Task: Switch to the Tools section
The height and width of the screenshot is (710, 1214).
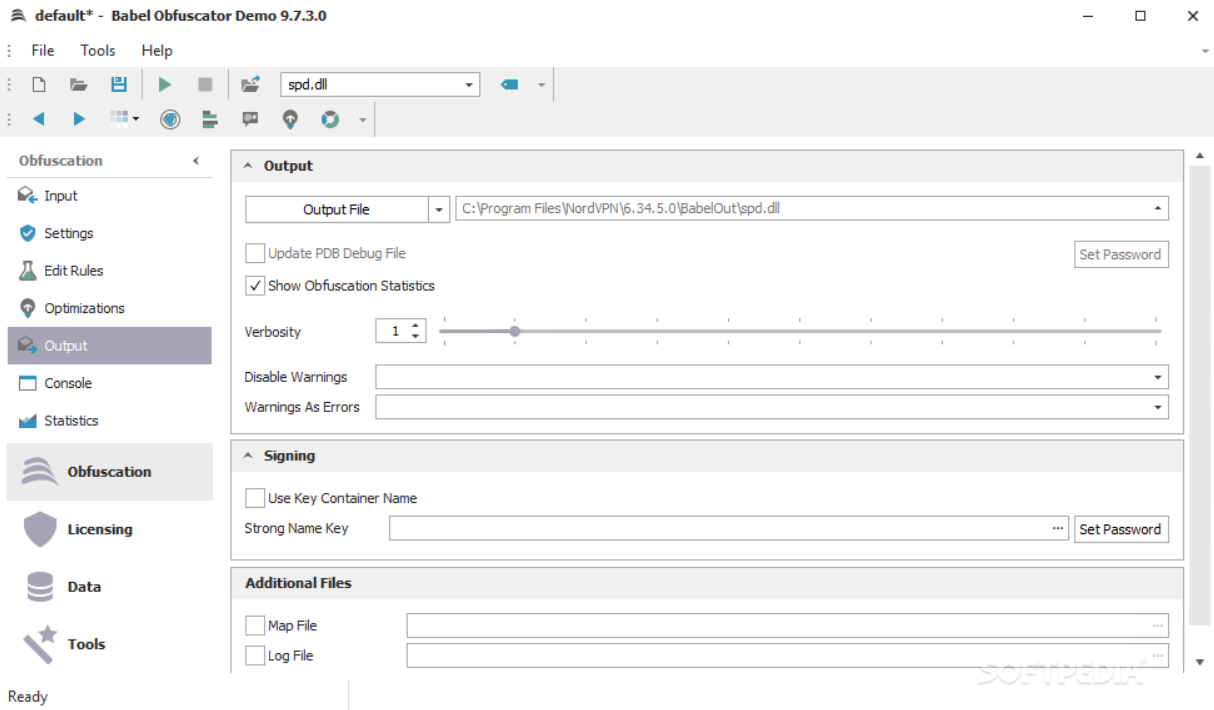Action: (x=109, y=644)
